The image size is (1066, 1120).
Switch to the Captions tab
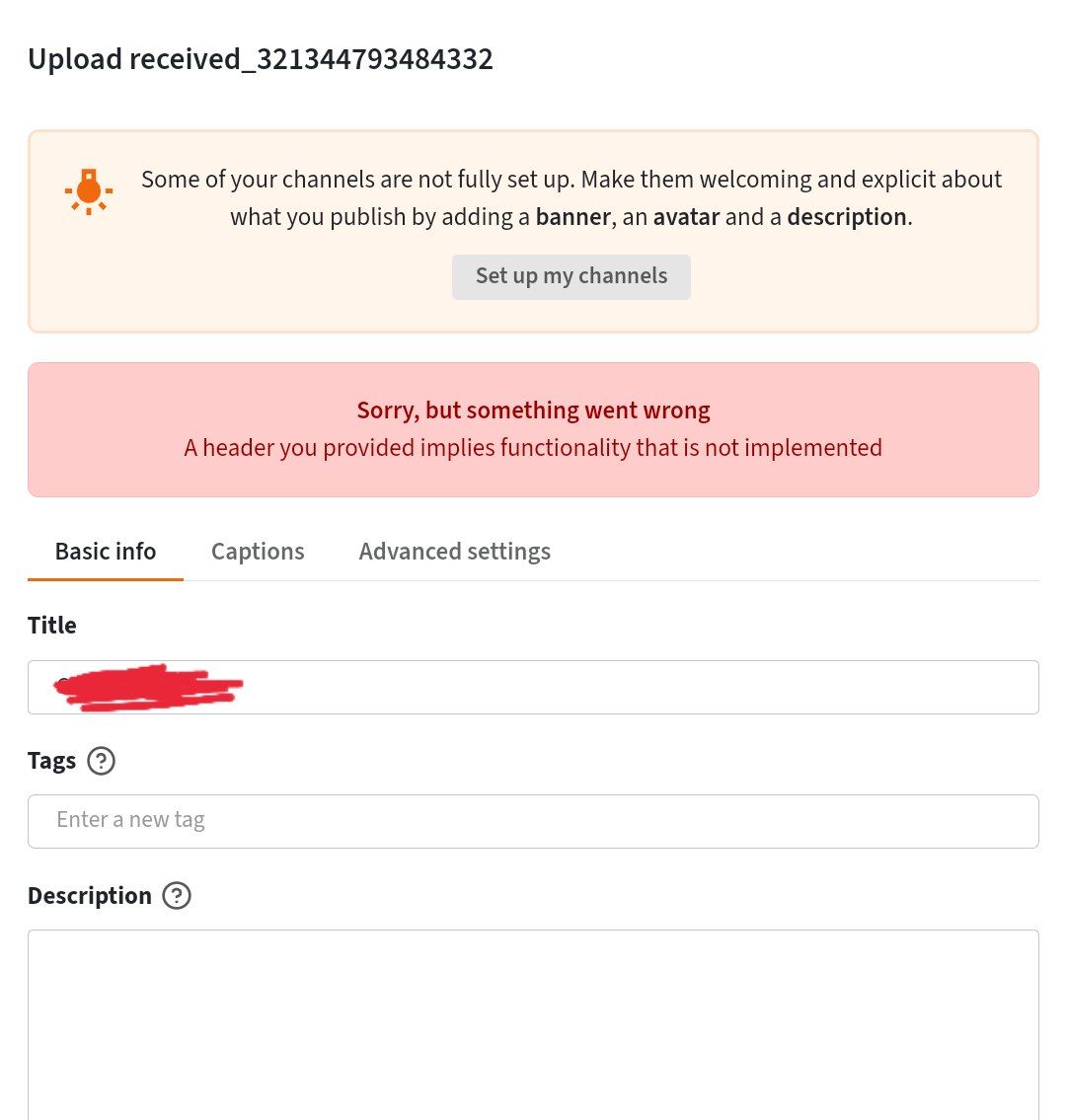[258, 552]
